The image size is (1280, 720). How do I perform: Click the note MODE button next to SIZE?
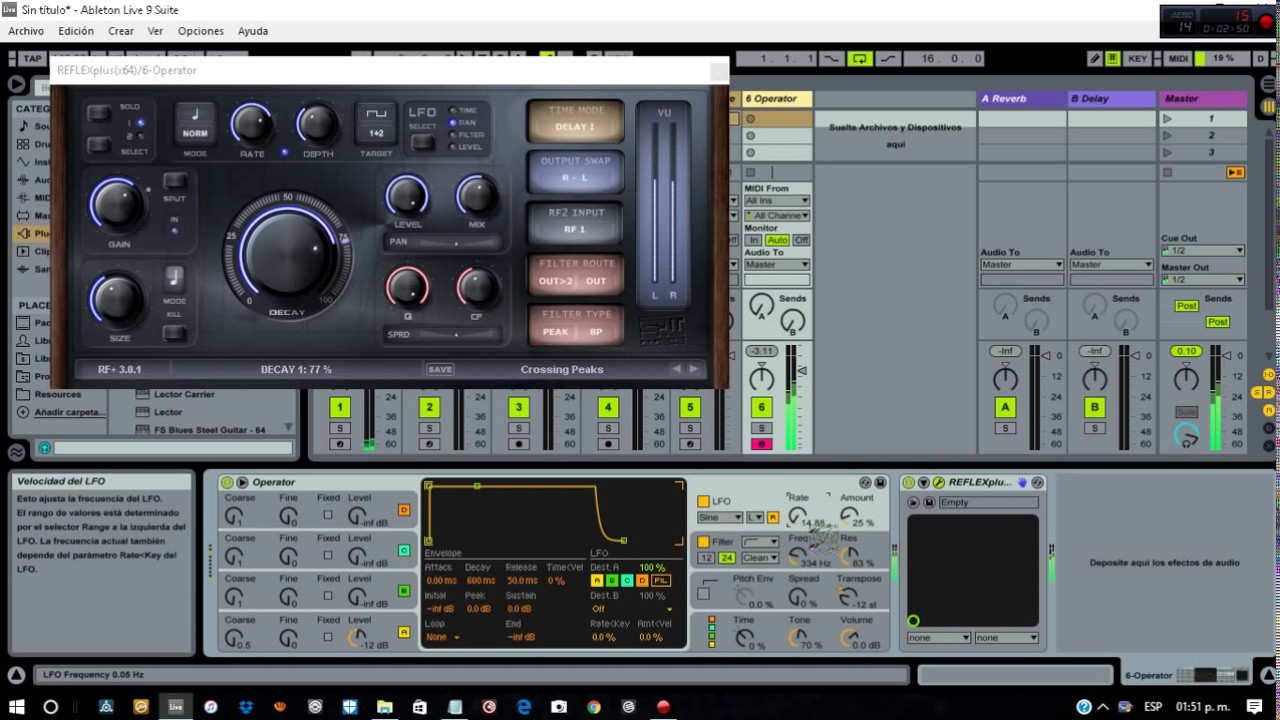(x=174, y=278)
